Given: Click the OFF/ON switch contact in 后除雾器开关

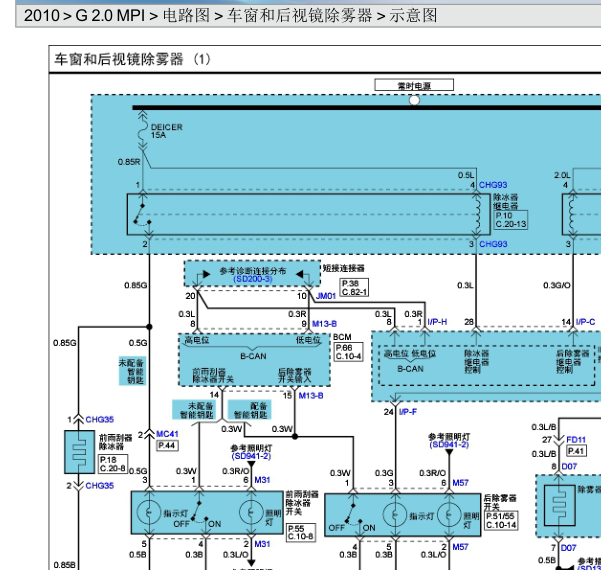Looking at the screenshot, I should pos(353,514).
